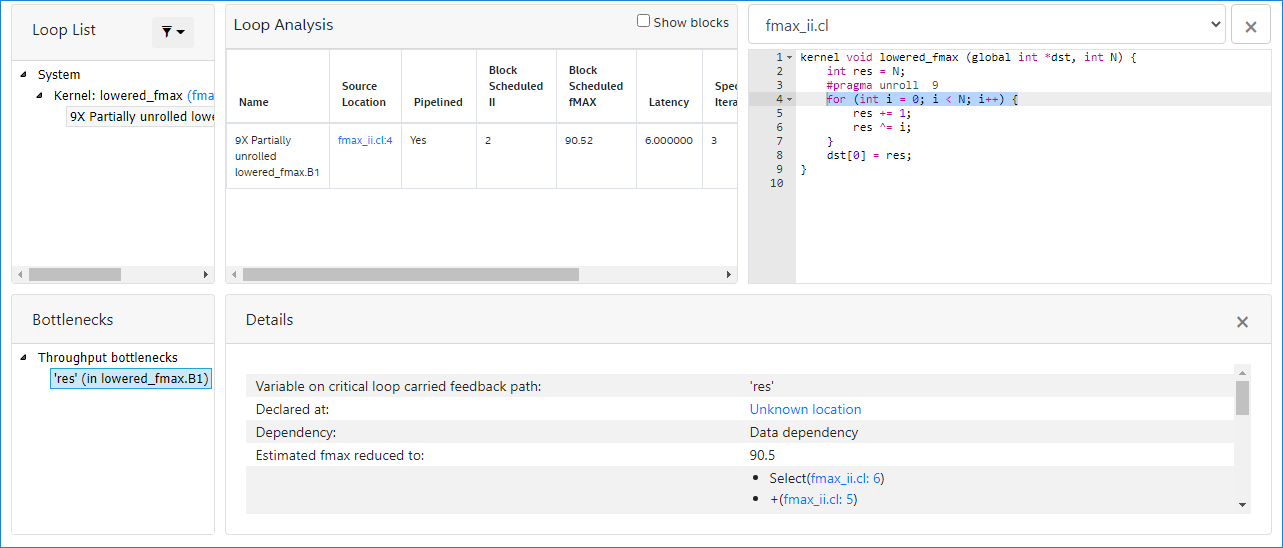Close the Details panel
Screen dimensions: 1283x548
click(x=1242, y=322)
